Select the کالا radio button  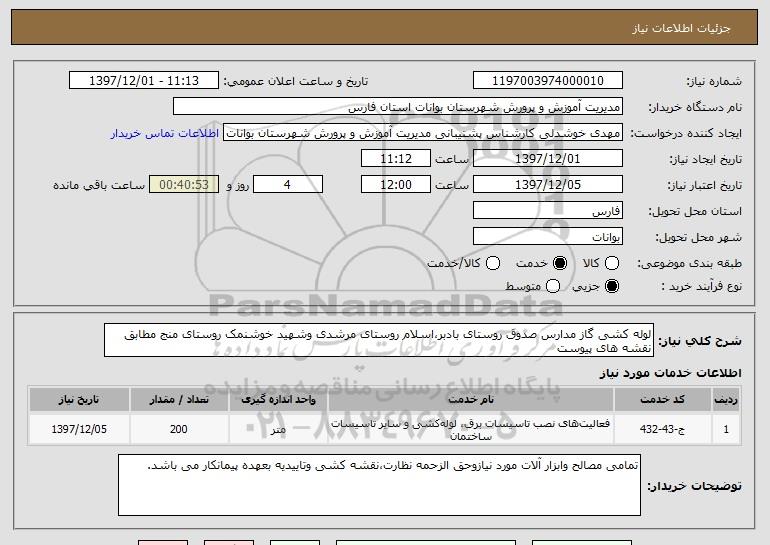coord(612,263)
